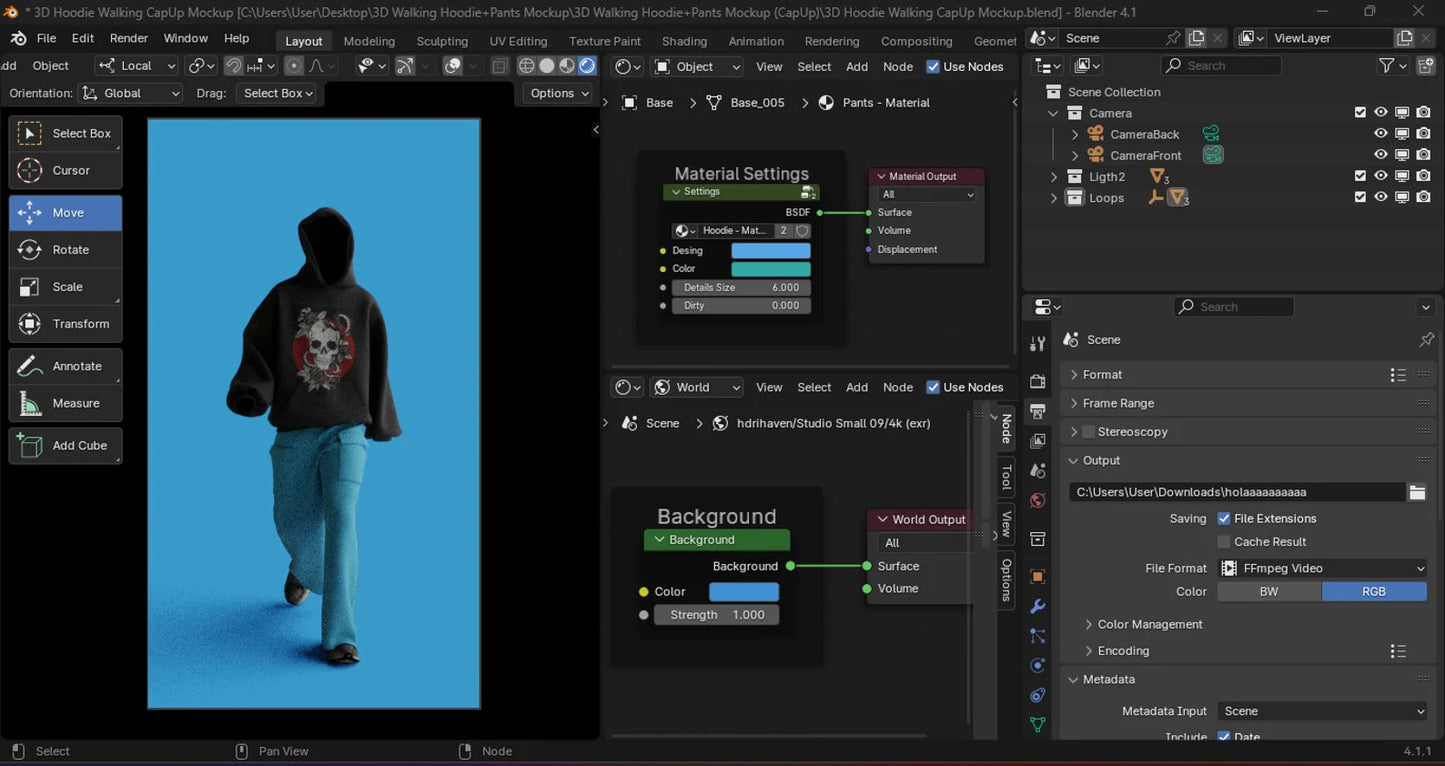Open the Transform tool
Image resolution: width=1445 pixels, height=766 pixels.
(66, 324)
